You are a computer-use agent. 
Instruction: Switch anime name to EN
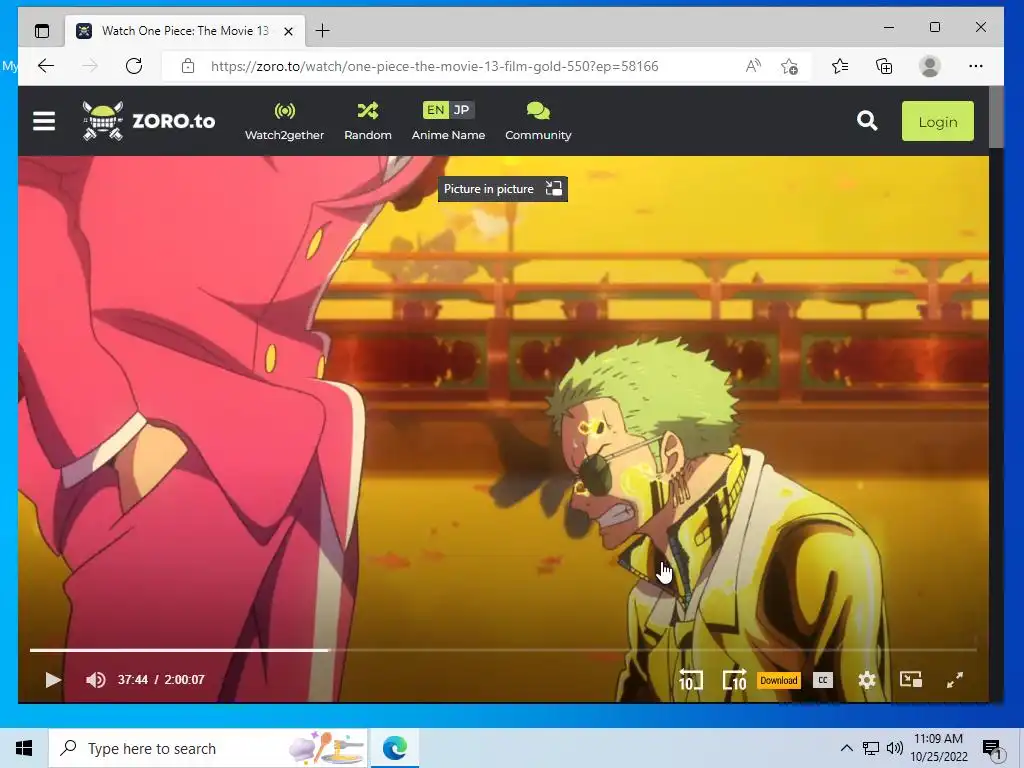click(436, 110)
